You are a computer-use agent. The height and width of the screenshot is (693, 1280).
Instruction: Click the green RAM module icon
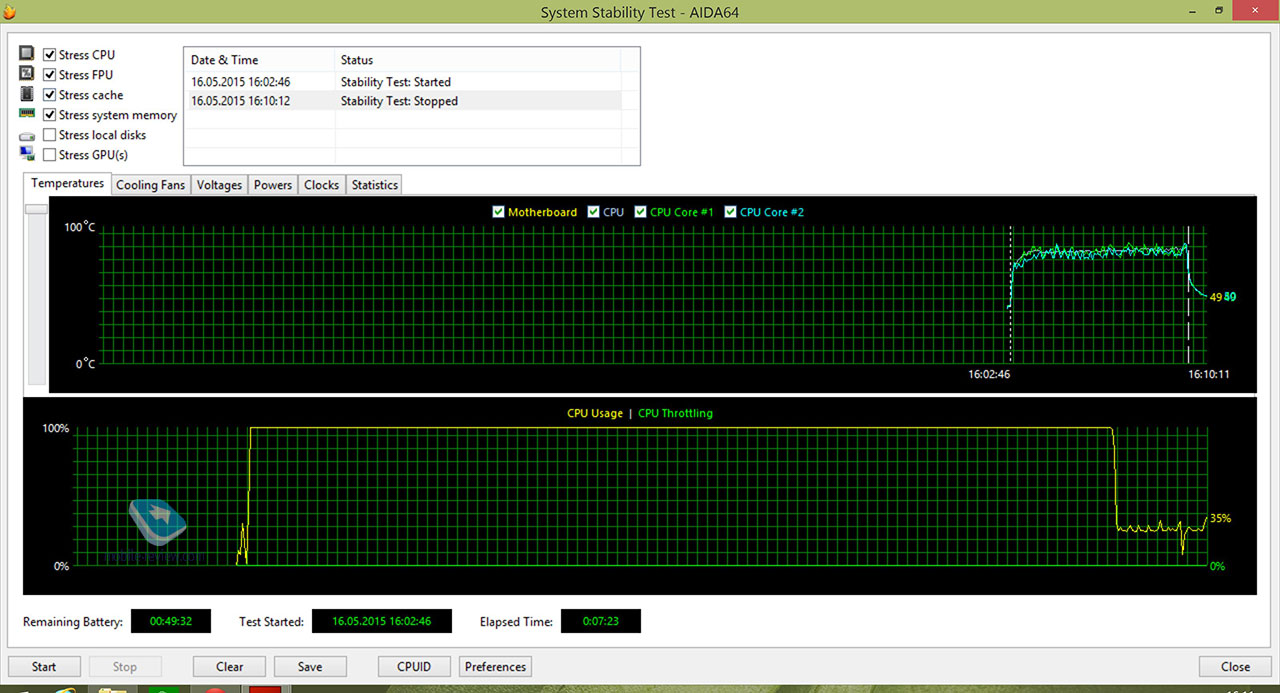pyautogui.click(x=27, y=114)
